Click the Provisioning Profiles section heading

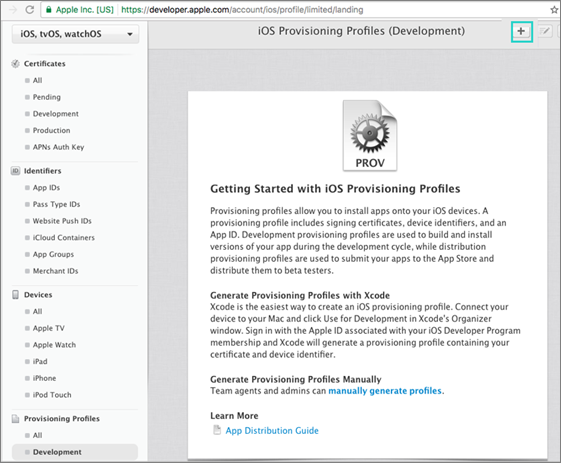[62, 419]
